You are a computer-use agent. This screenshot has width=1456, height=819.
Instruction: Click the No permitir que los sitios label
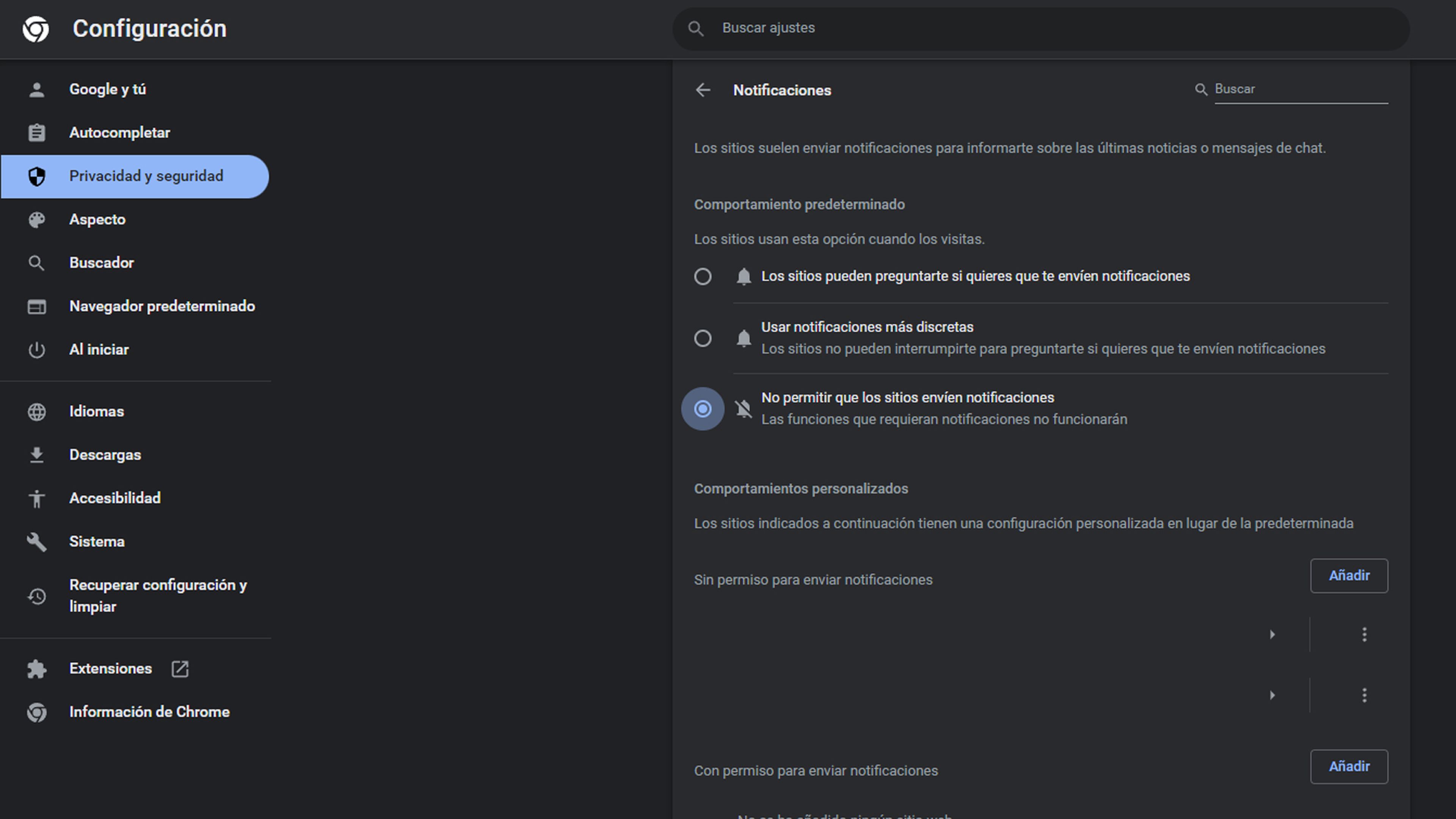point(907,398)
